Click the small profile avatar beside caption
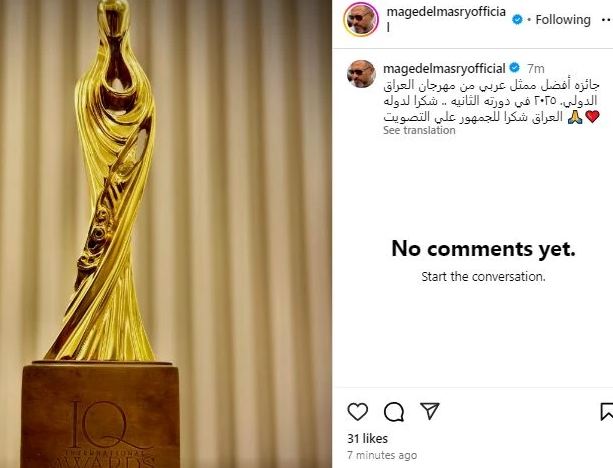This screenshot has height=468, width=613. coord(361,74)
